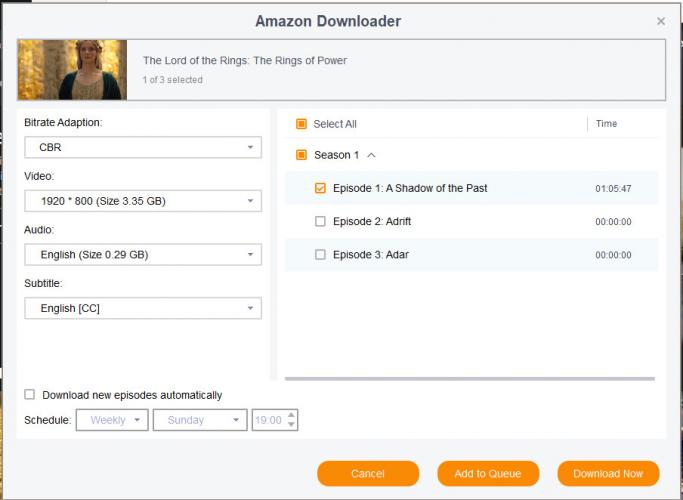The image size is (683, 500).
Task: Close the Amazon Downloader dialog
Action: pyautogui.click(x=660, y=21)
